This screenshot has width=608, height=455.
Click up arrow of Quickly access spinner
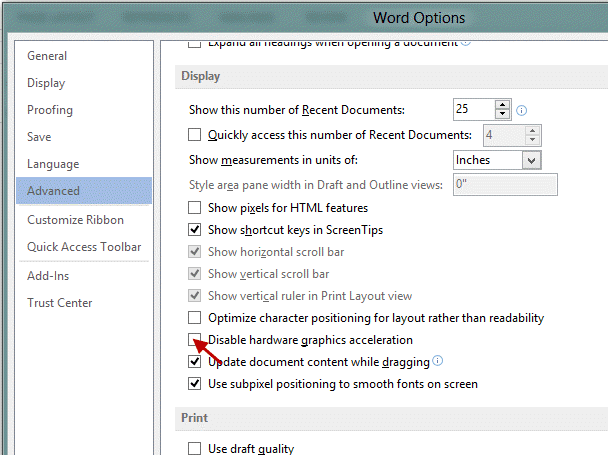[x=533, y=131]
